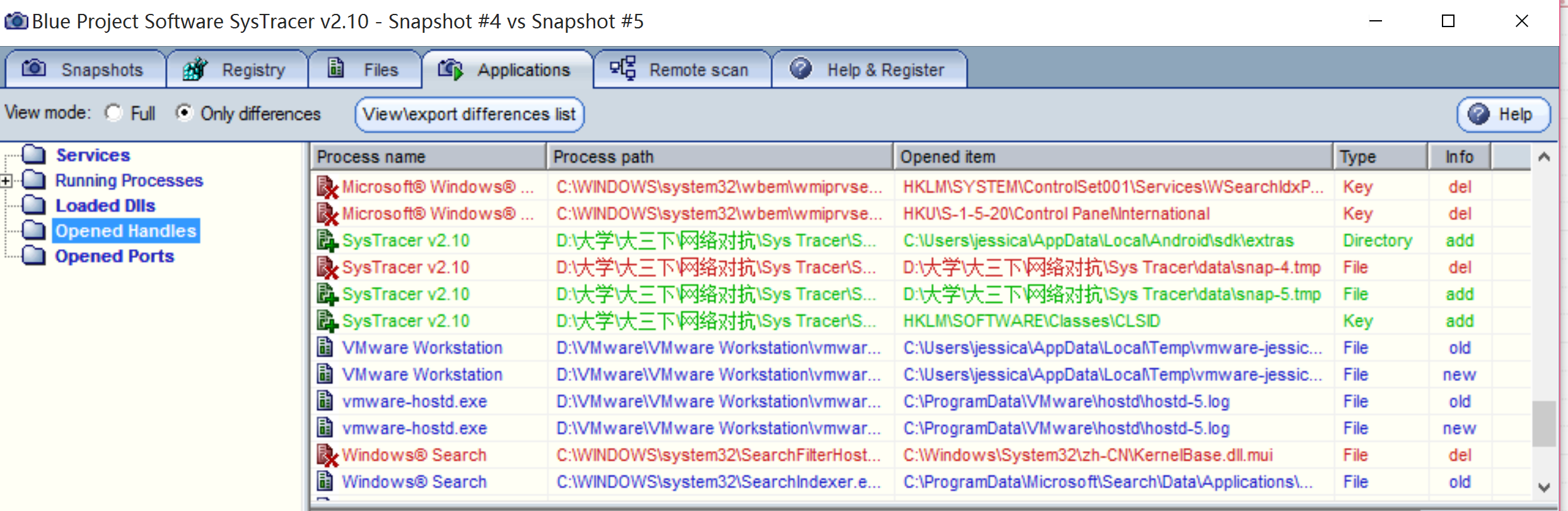
Task: Click View\export differences list button
Action: 469,114
